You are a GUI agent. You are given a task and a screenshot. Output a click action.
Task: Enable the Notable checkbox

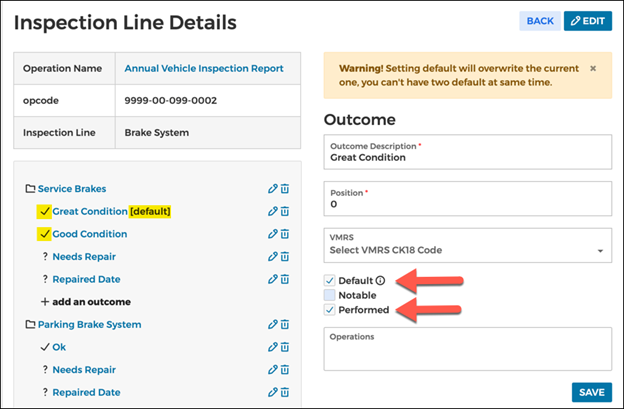click(x=330, y=295)
